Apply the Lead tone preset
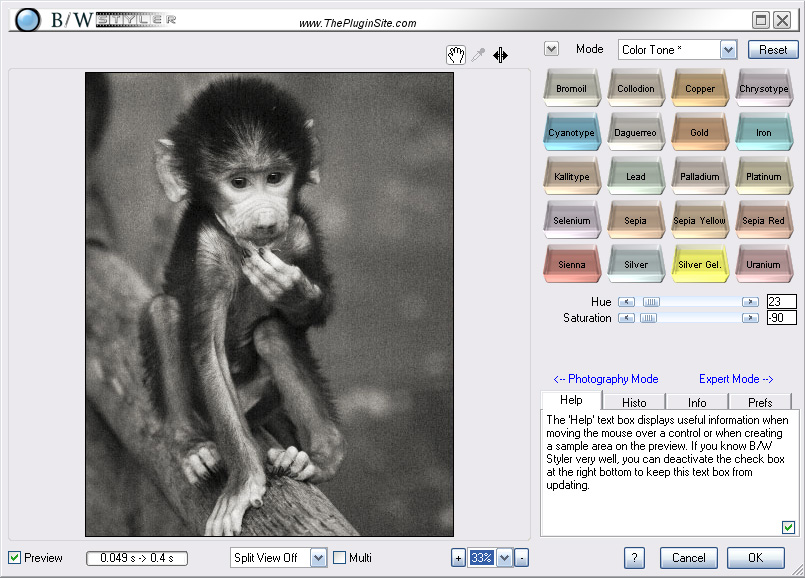The width and height of the screenshot is (805, 578). [x=636, y=176]
